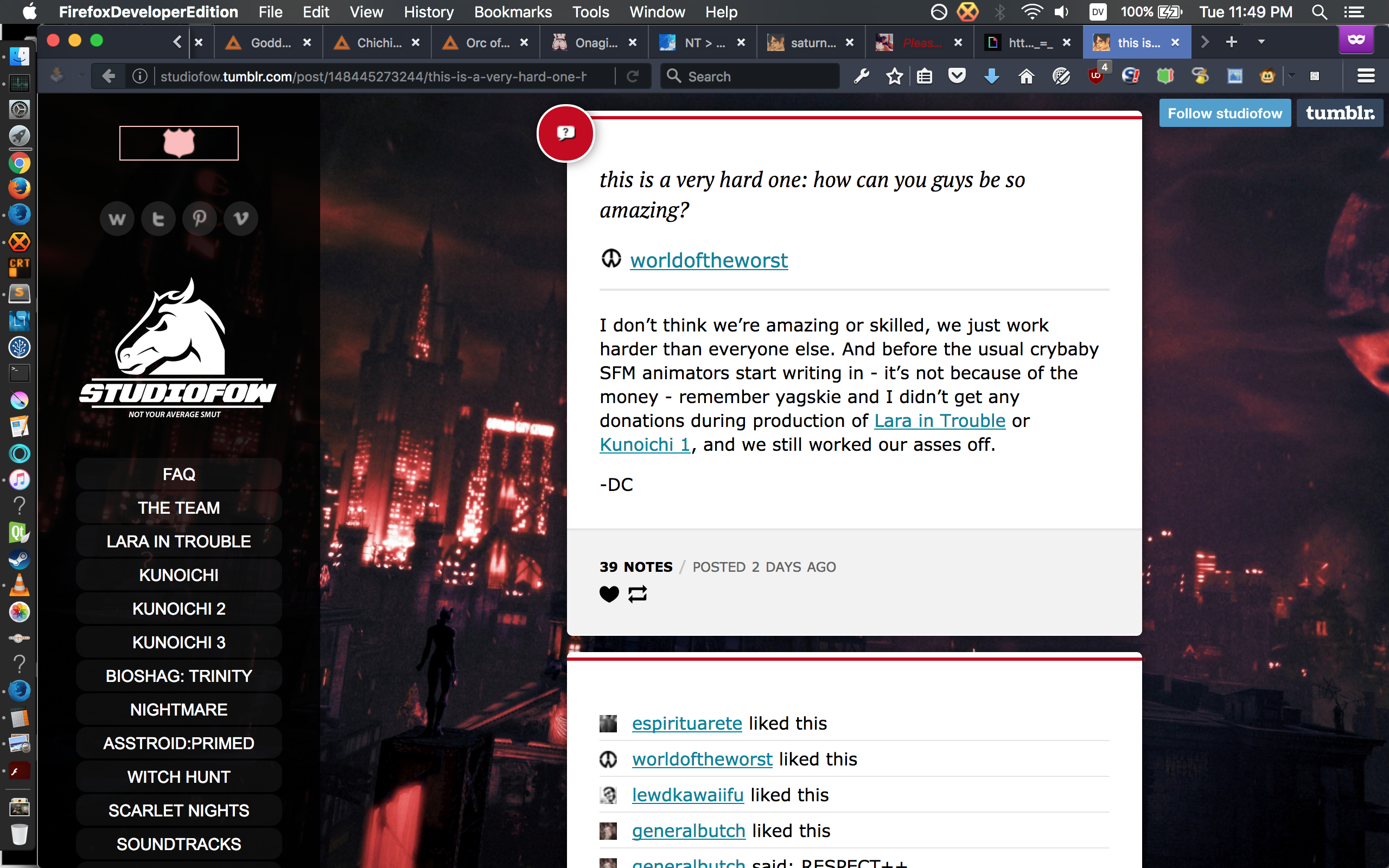Close the Chichi tab
Screen dimensions: 1389x868
[x=416, y=42]
